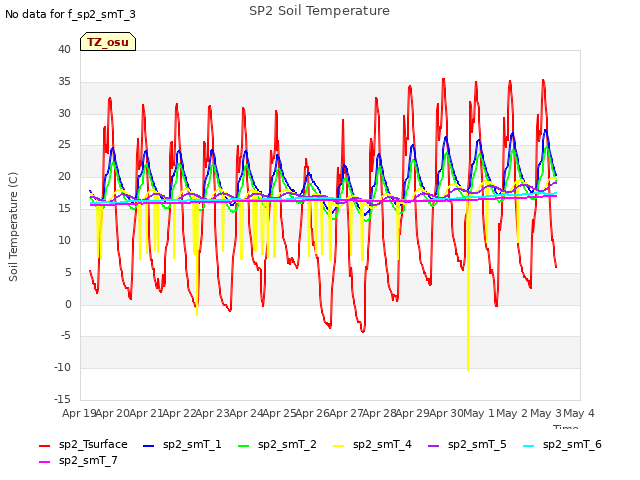The width and height of the screenshot is (640, 480).
Task: Click the yellow spike dropping to -10
Action: tap(468, 286)
